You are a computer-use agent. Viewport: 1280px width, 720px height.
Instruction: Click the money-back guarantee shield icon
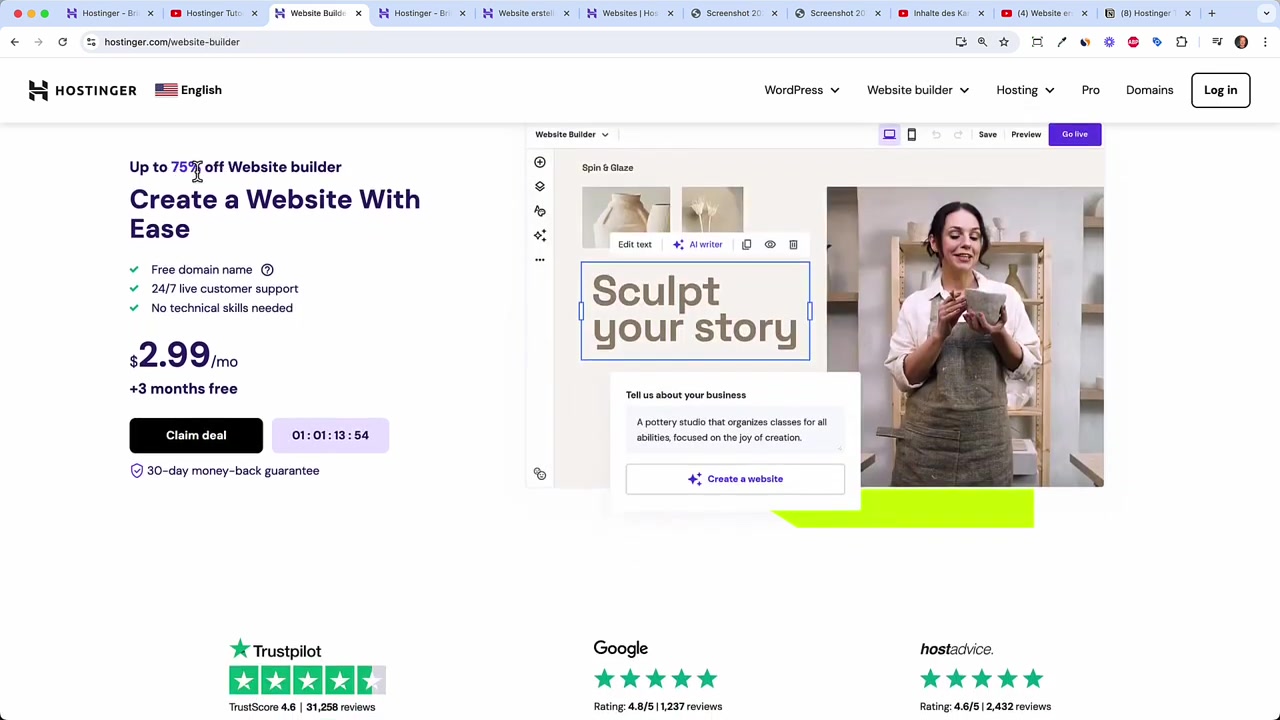pos(137,471)
